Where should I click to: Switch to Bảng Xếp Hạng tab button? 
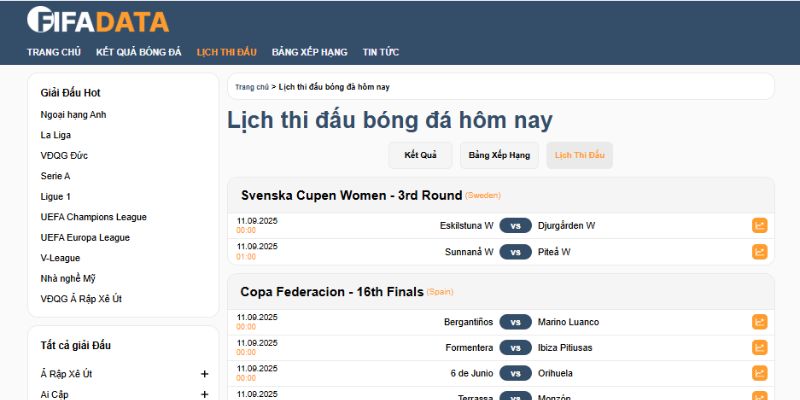(x=499, y=155)
